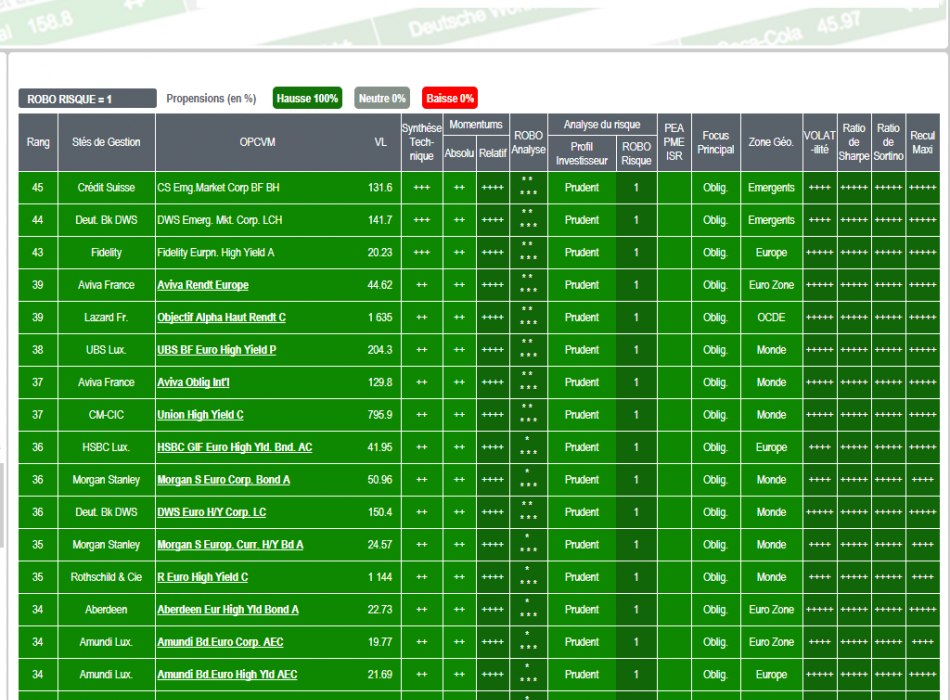This screenshot has width=950, height=700.
Task: Click the 'Rothschild & Cie' management company cell
Action: click(106, 577)
